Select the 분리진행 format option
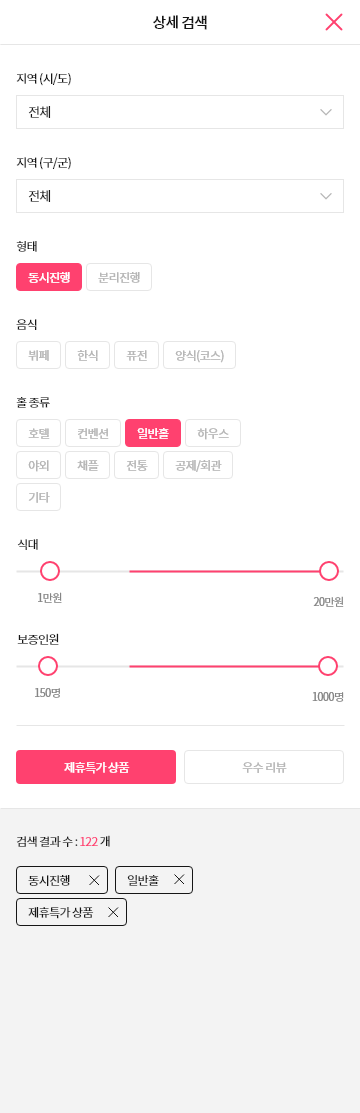Image resolution: width=360 pixels, height=1113 pixels. [119, 277]
